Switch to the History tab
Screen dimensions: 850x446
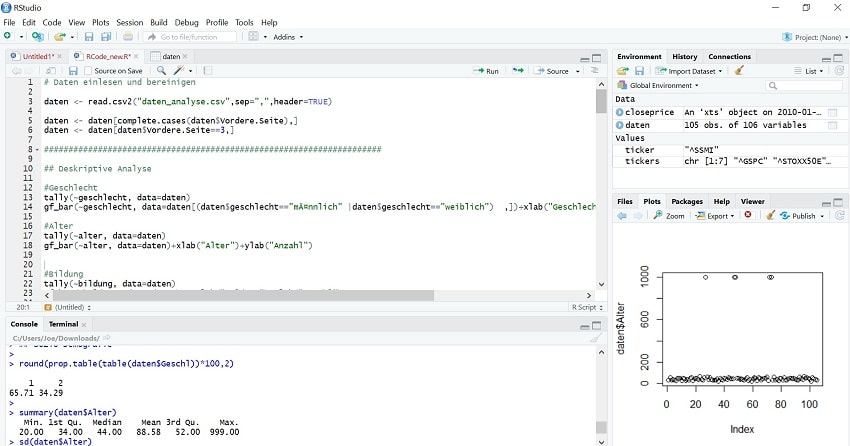coord(684,57)
